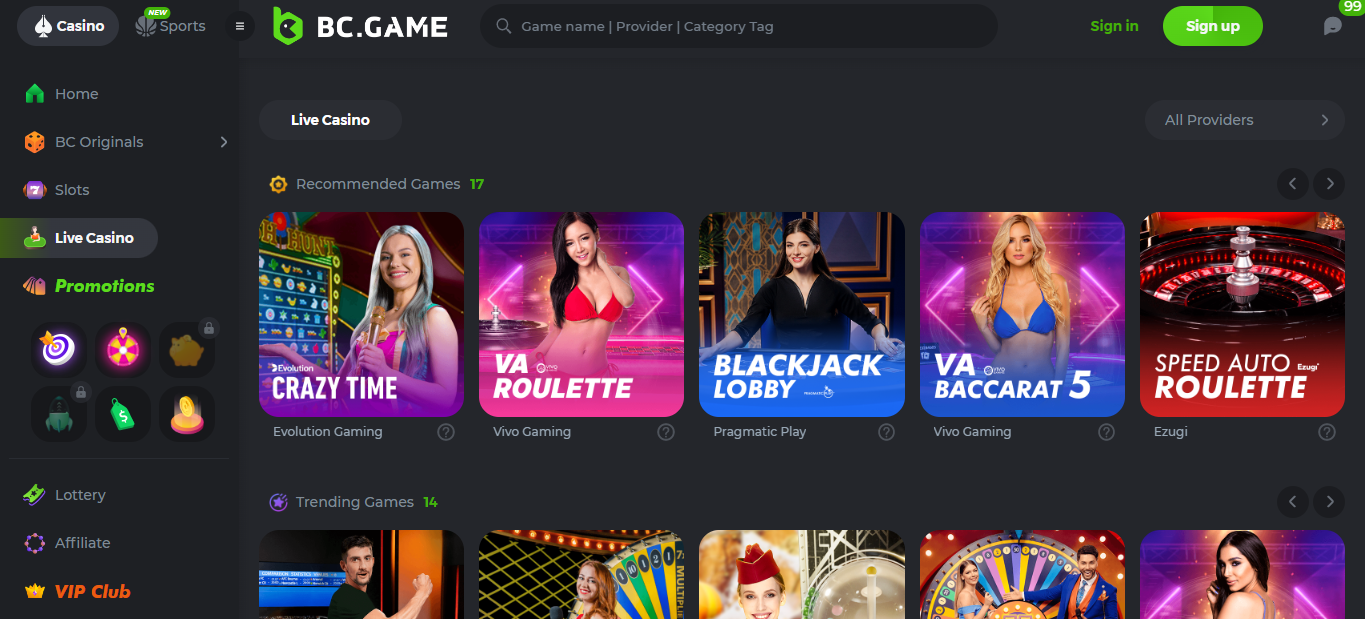Go to previous Trending Games using left arrow
Viewport: 1365px width, 619px height.
1292,502
